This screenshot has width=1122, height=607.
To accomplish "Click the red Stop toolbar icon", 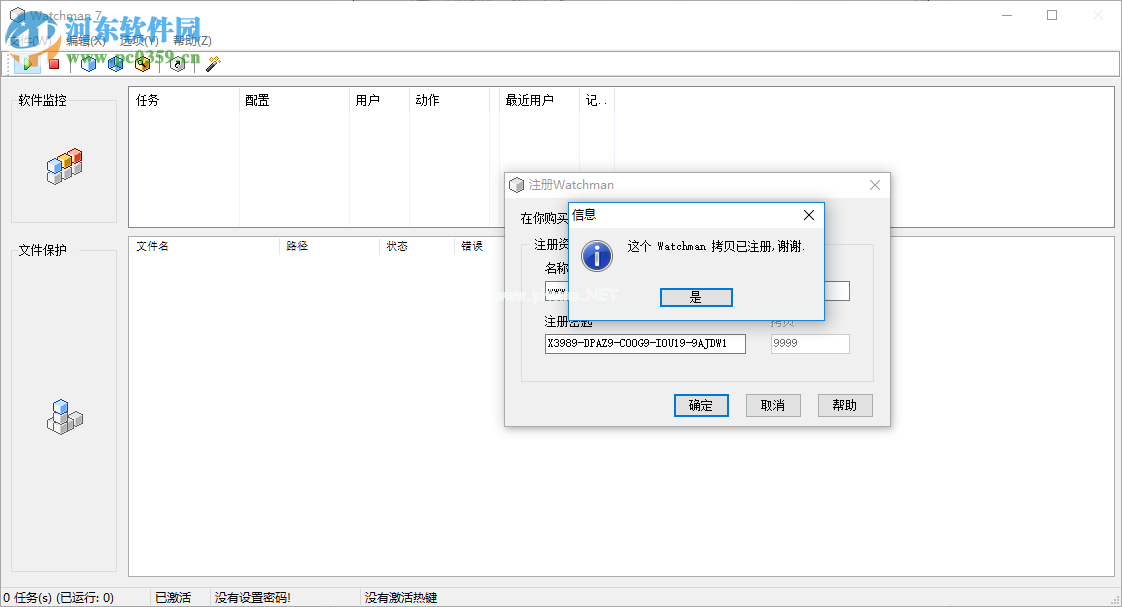I will tap(54, 63).
